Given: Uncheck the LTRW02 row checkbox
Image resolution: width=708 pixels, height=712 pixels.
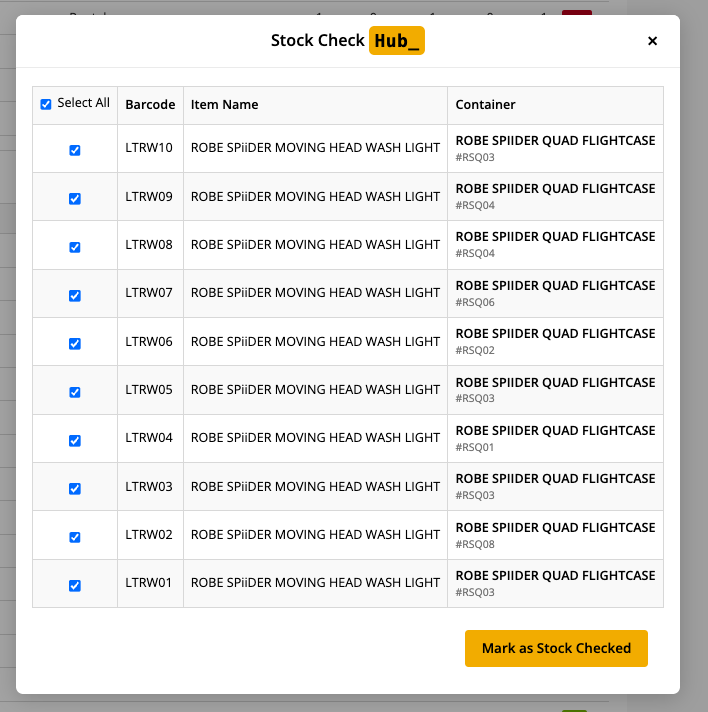Looking at the screenshot, I should (75, 537).
